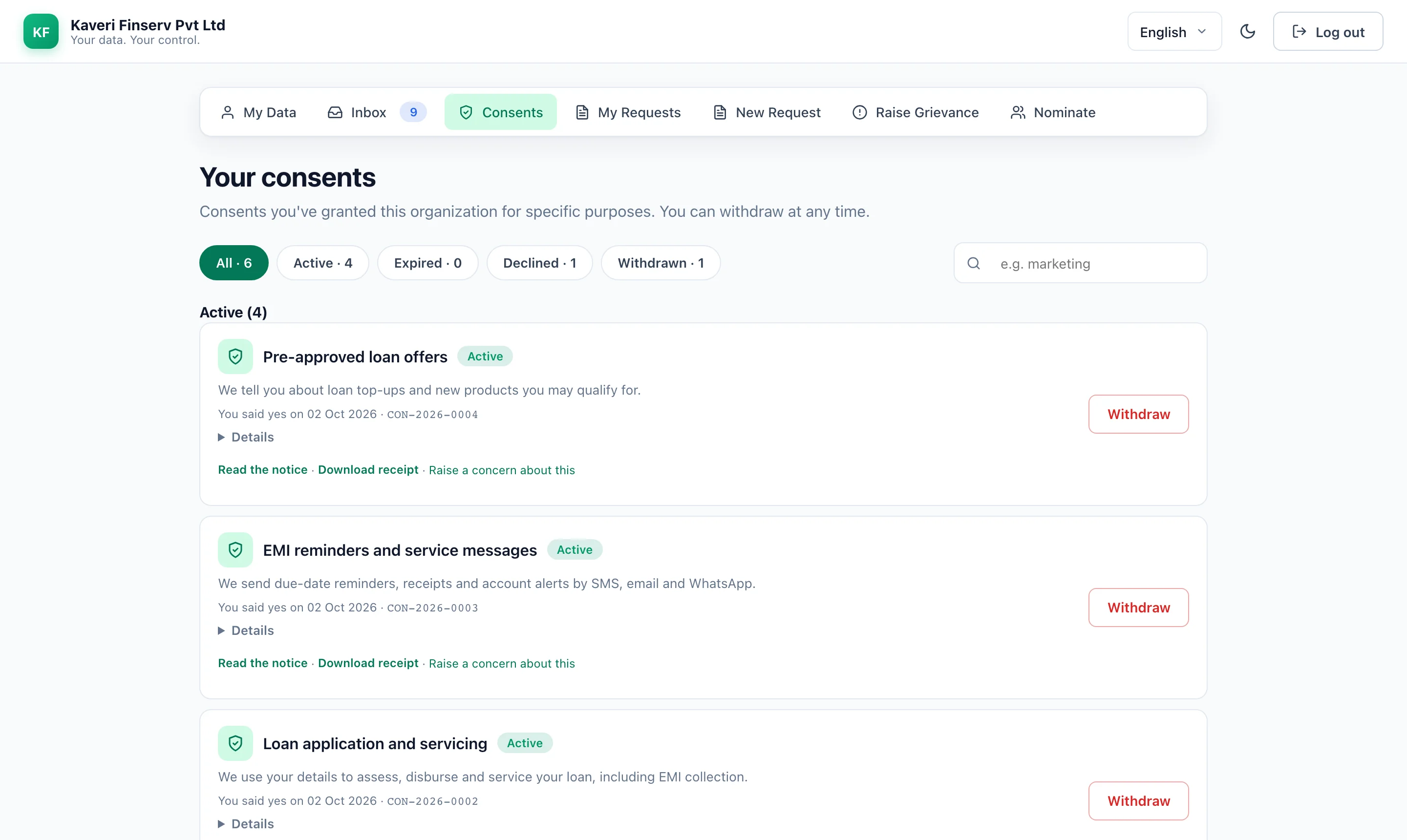Image resolution: width=1407 pixels, height=840 pixels.
Task: Open the English language dropdown
Action: tap(1174, 32)
